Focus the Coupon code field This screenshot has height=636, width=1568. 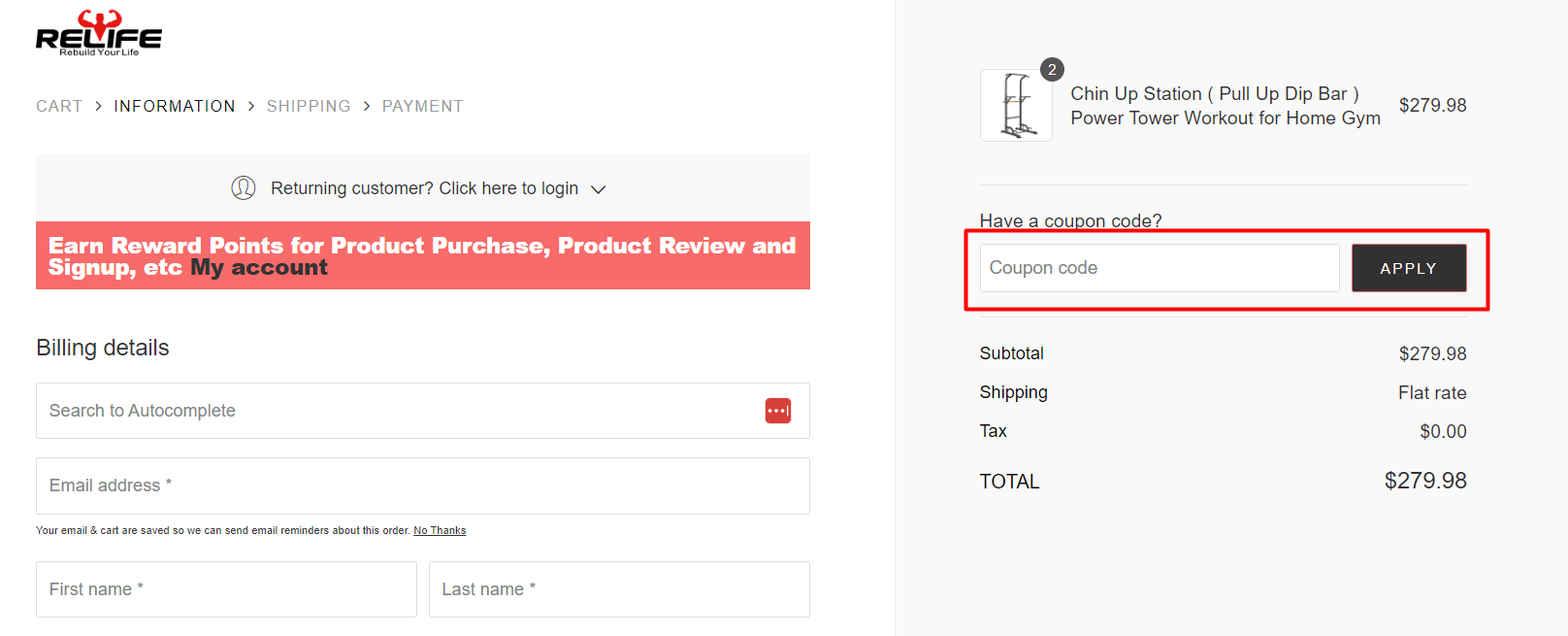click(1160, 268)
